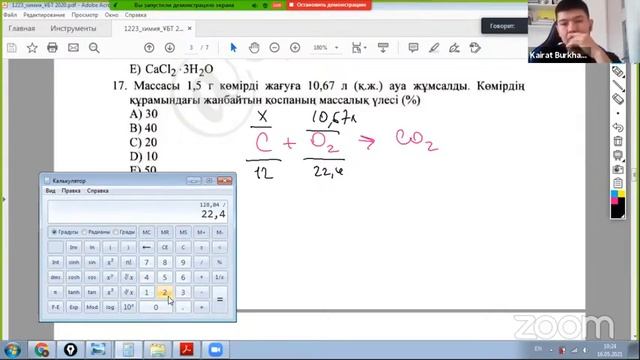Select the Грады radio button in calculator
Viewport: 640px width, 360px height.
[116, 232]
